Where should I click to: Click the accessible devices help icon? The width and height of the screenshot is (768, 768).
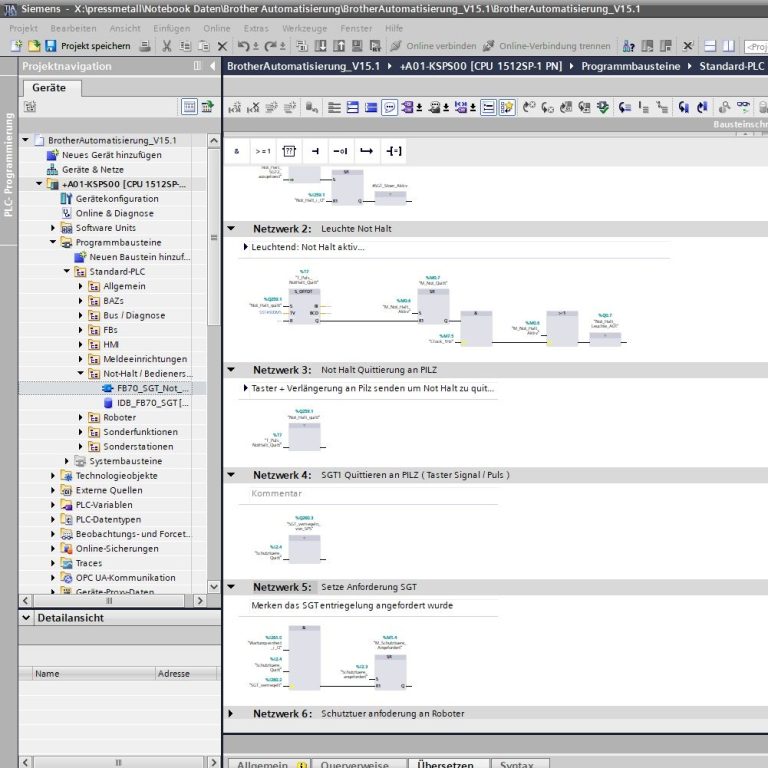pyautogui.click(x=628, y=46)
